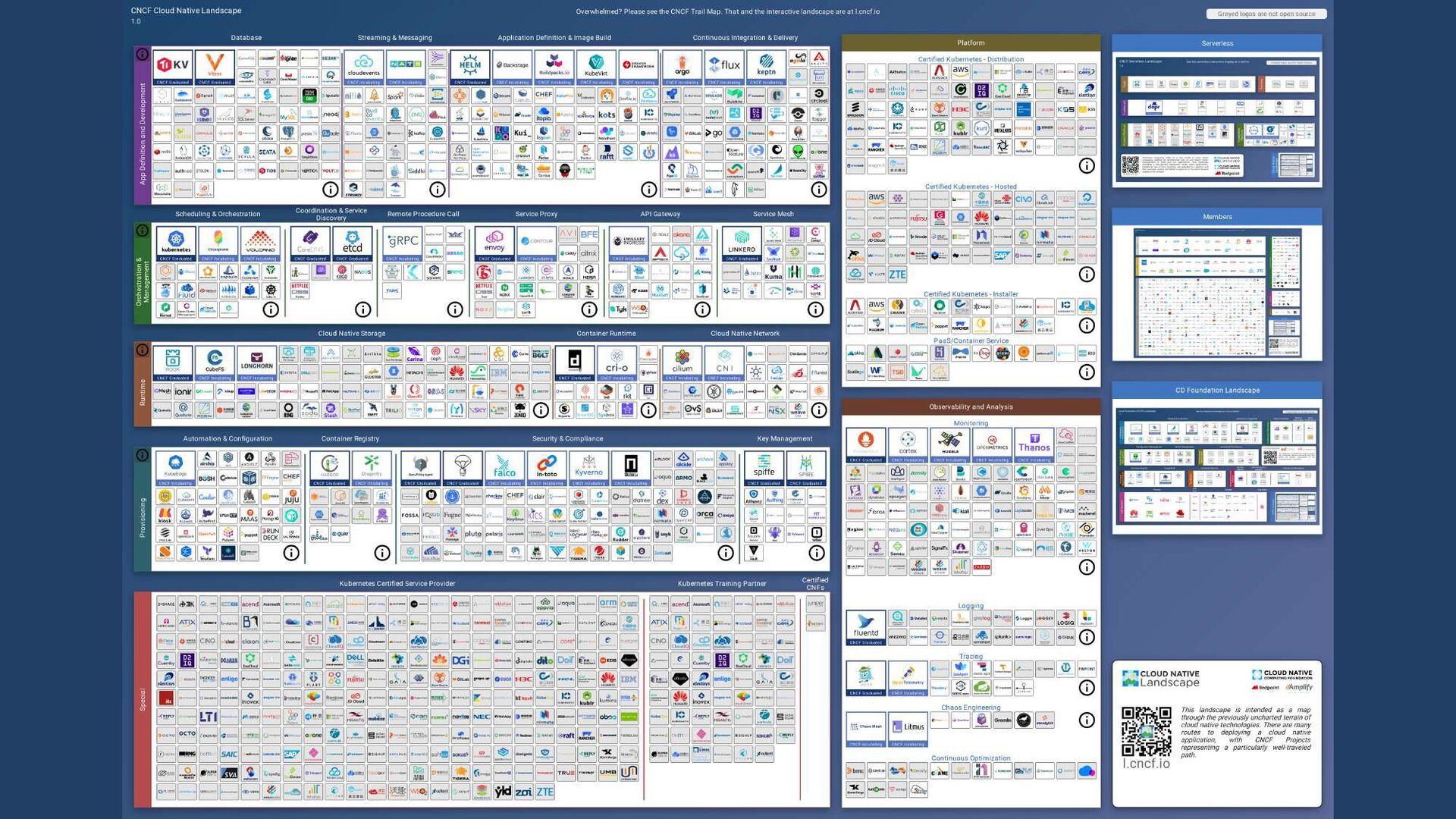
Task: Click 'Greyed logos are not open source' button
Action: [x=1266, y=14]
